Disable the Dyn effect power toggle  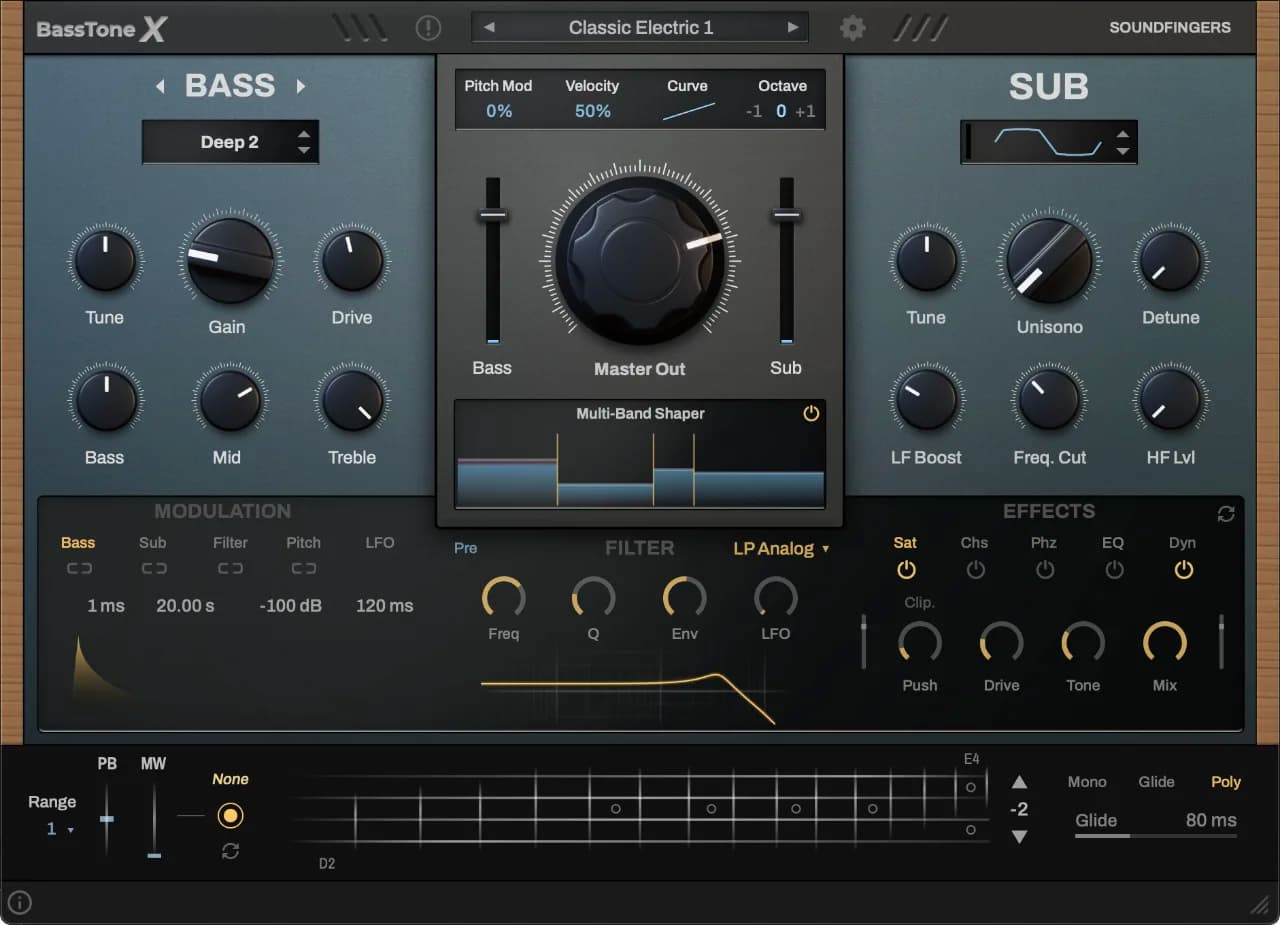(1183, 570)
